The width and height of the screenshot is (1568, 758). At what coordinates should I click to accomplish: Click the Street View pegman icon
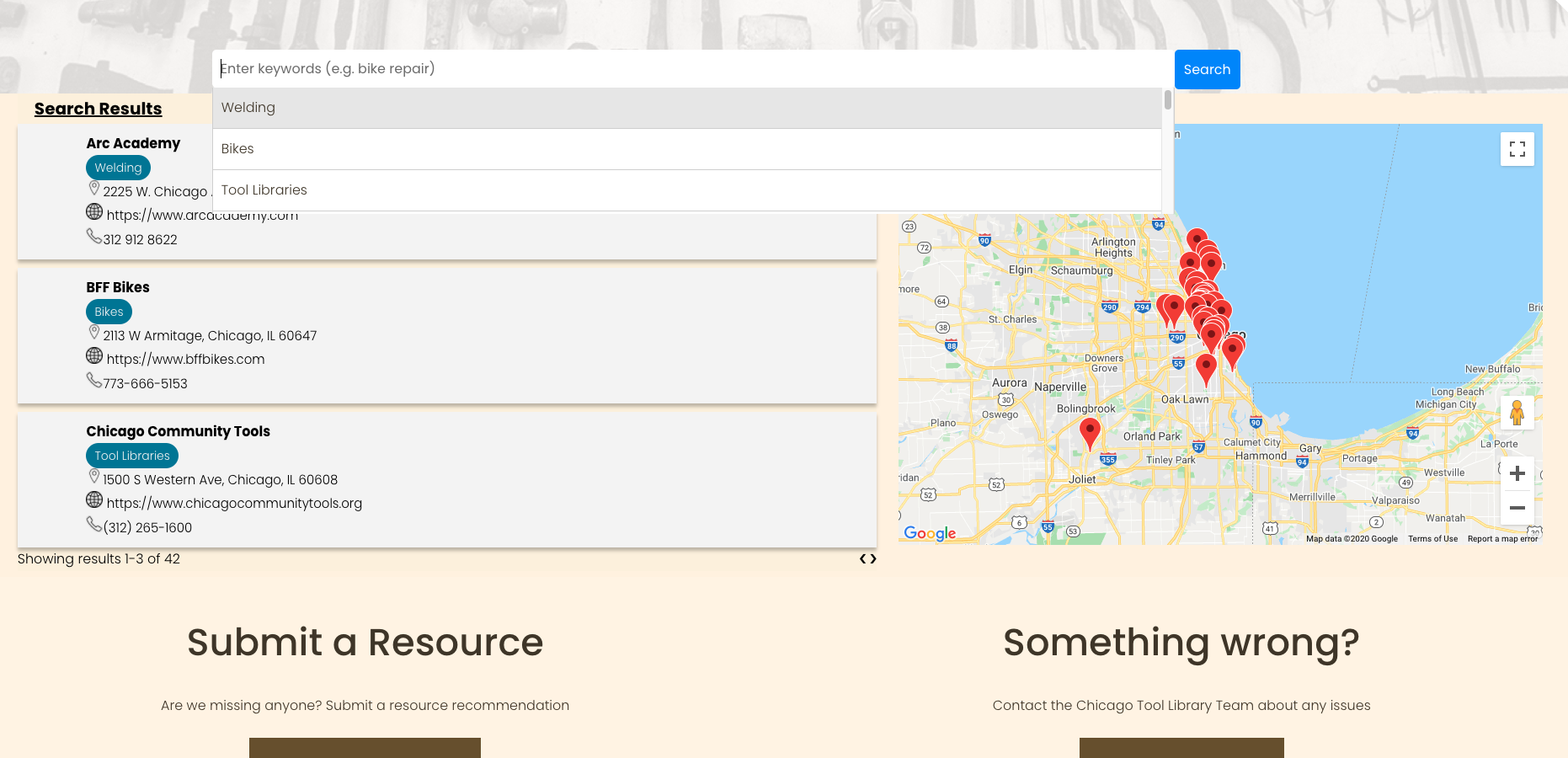[x=1517, y=413]
